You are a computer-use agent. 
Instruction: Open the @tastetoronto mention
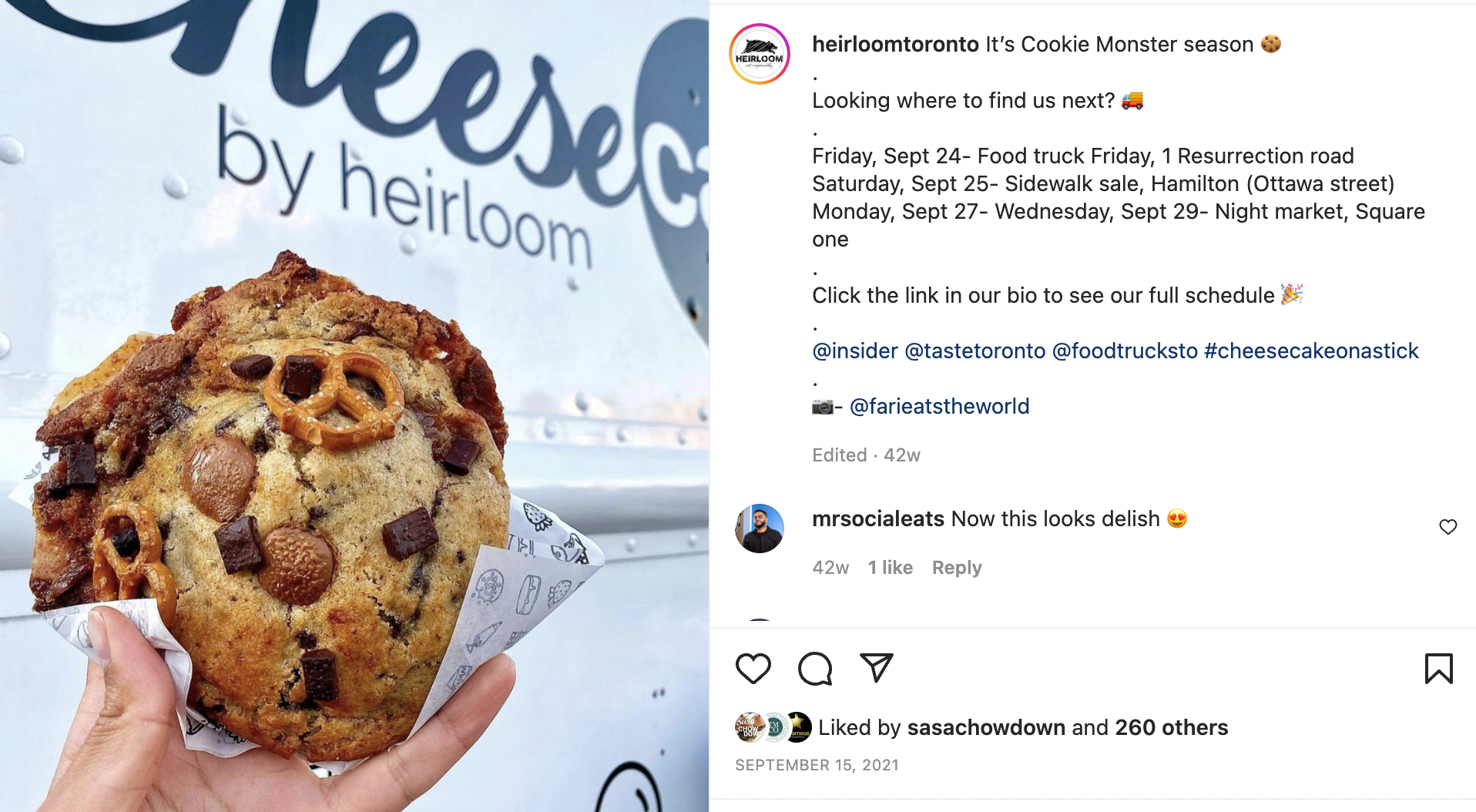pos(974,351)
